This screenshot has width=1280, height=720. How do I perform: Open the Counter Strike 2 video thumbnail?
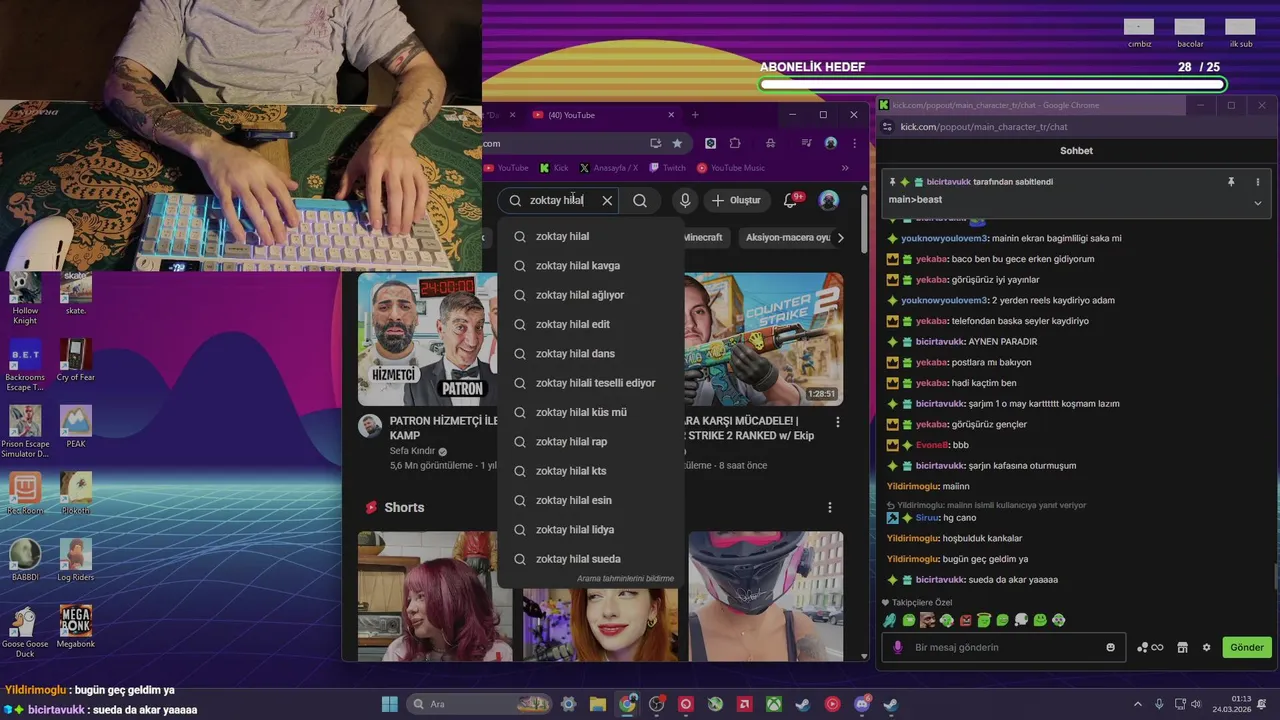[765, 339]
